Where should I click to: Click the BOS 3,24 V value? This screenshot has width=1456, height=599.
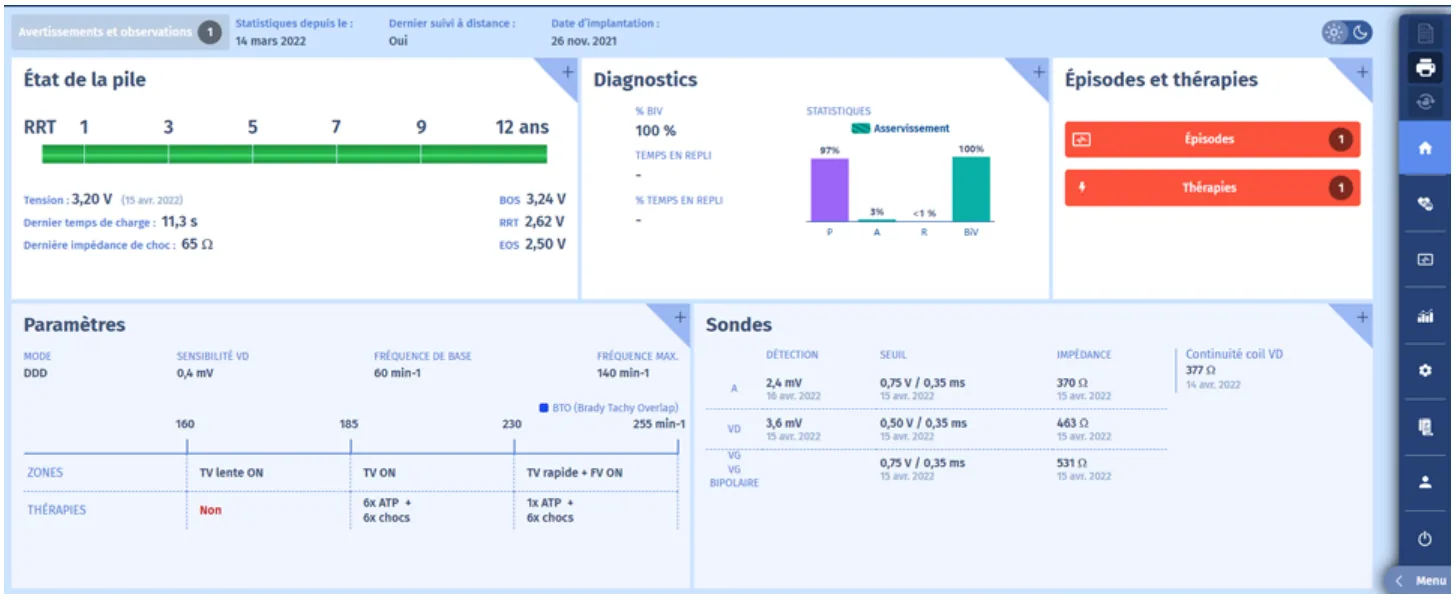546,199
